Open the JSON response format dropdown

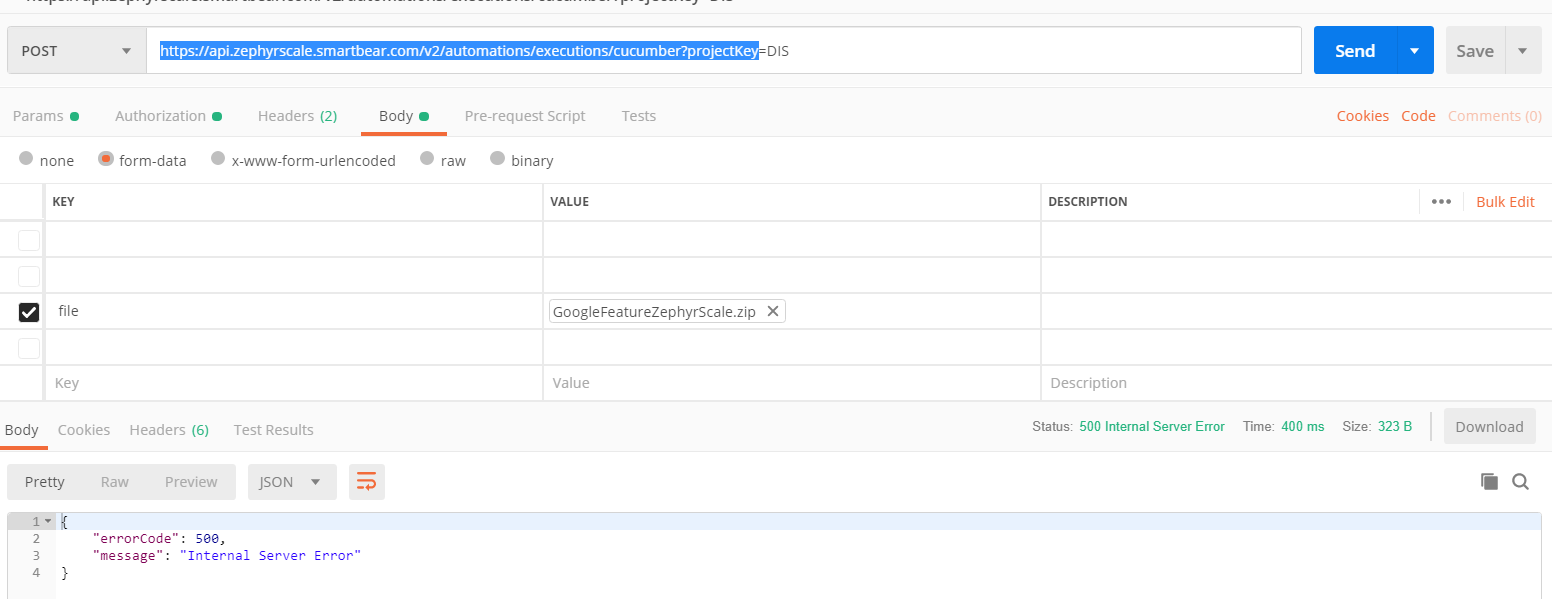291,481
